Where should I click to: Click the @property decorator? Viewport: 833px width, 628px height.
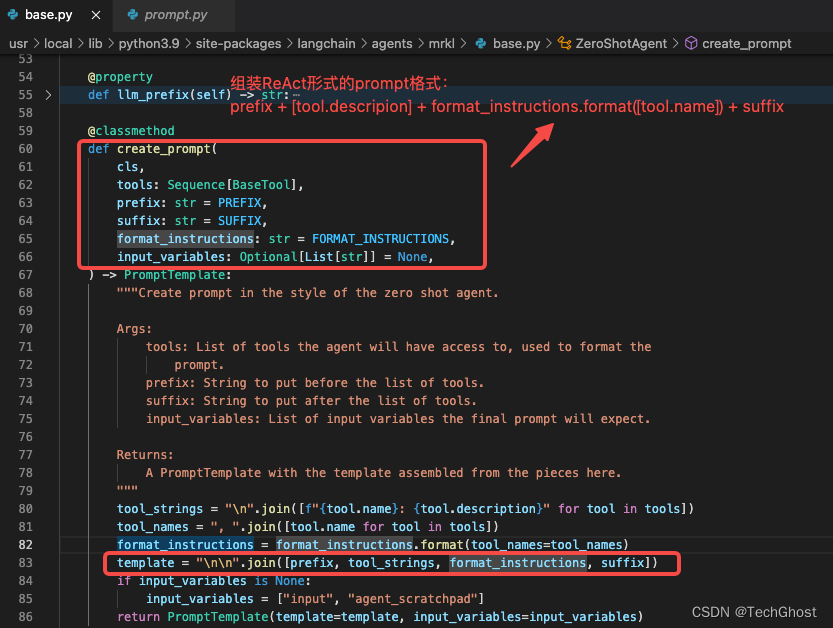click(120, 77)
